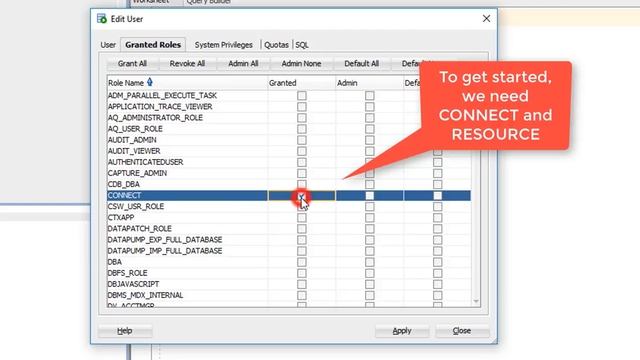
Task: Select the DBA role name
Action: (115, 262)
